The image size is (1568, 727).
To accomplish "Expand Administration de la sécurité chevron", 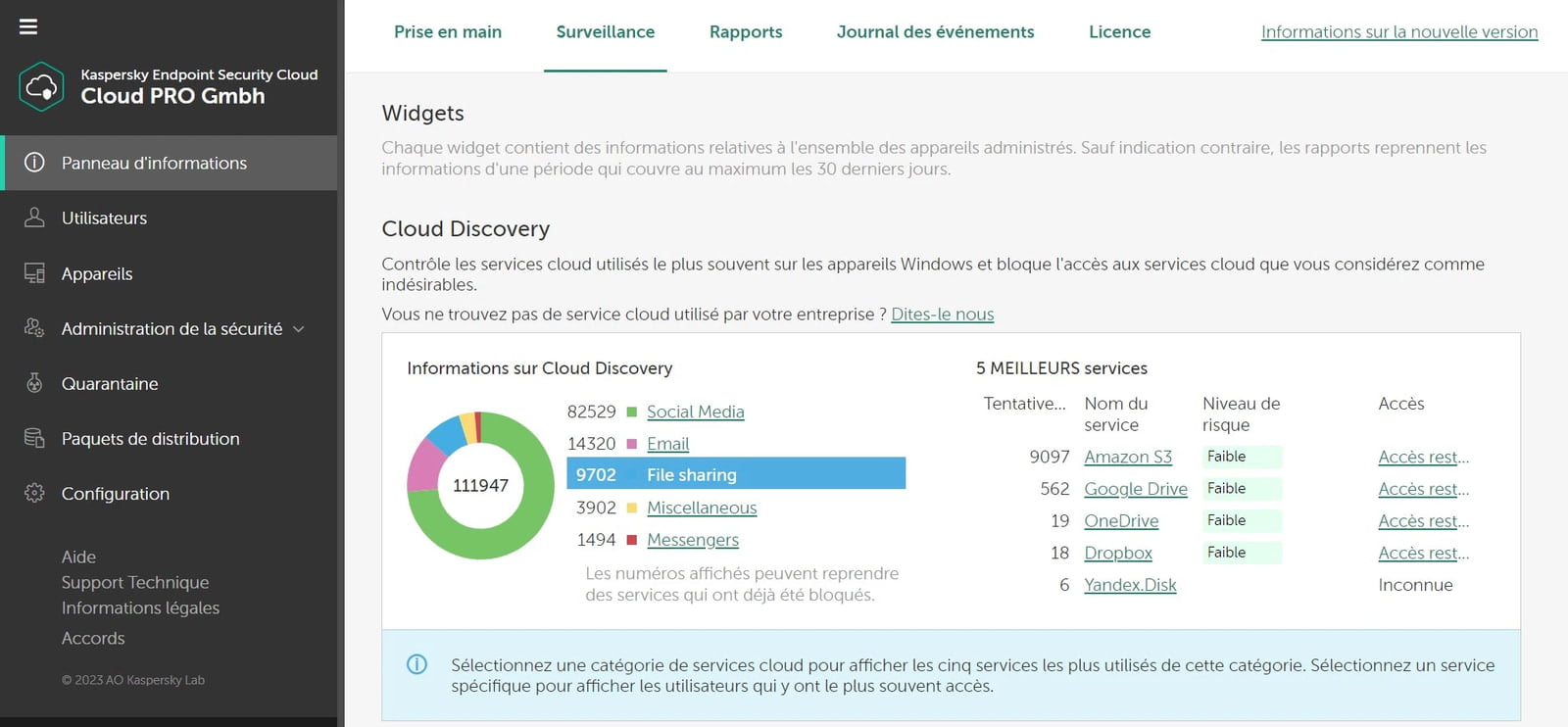I will (x=299, y=329).
